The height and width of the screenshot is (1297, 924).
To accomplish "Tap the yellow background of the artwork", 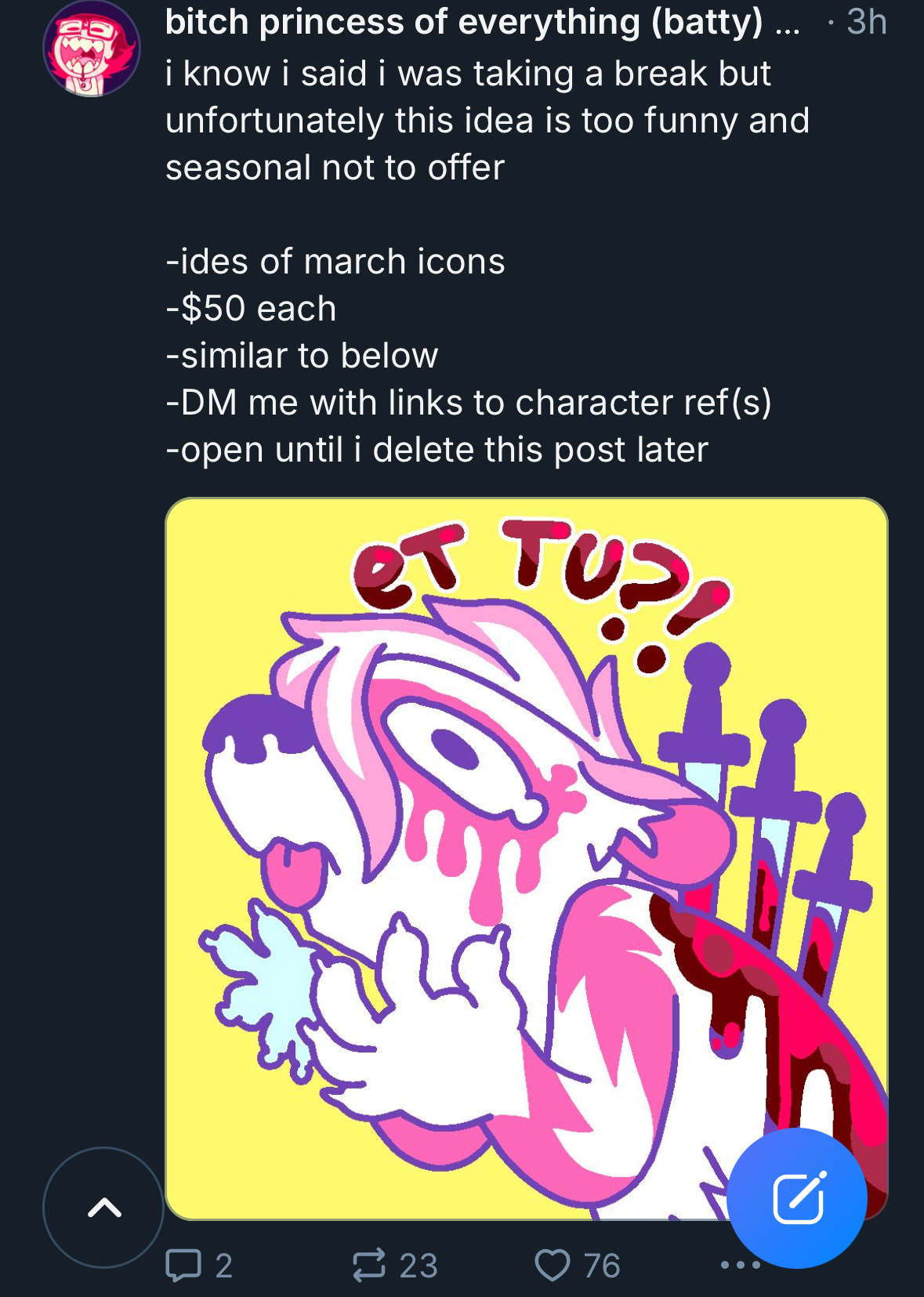I will click(235, 580).
